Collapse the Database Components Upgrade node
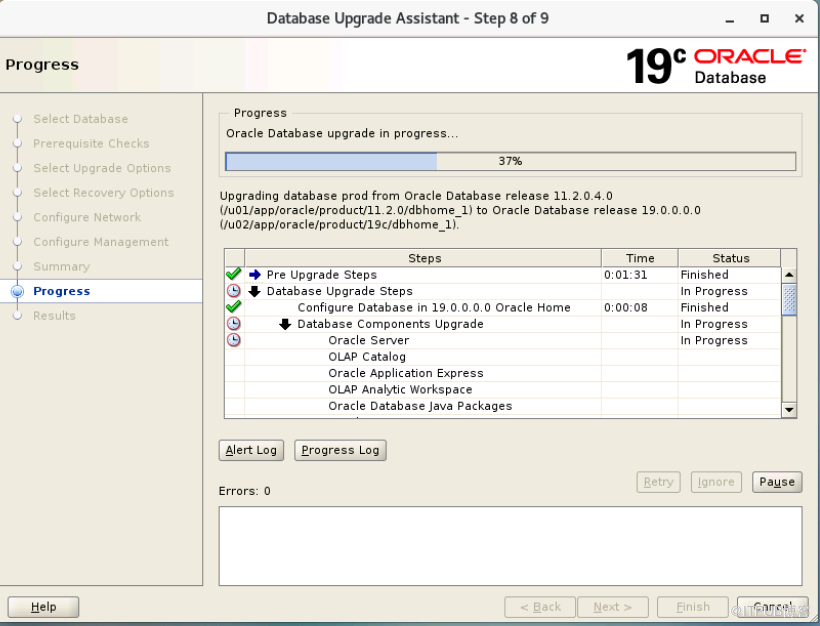Image resolution: width=820 pixels, height=626 pixels. pos(285,324)
